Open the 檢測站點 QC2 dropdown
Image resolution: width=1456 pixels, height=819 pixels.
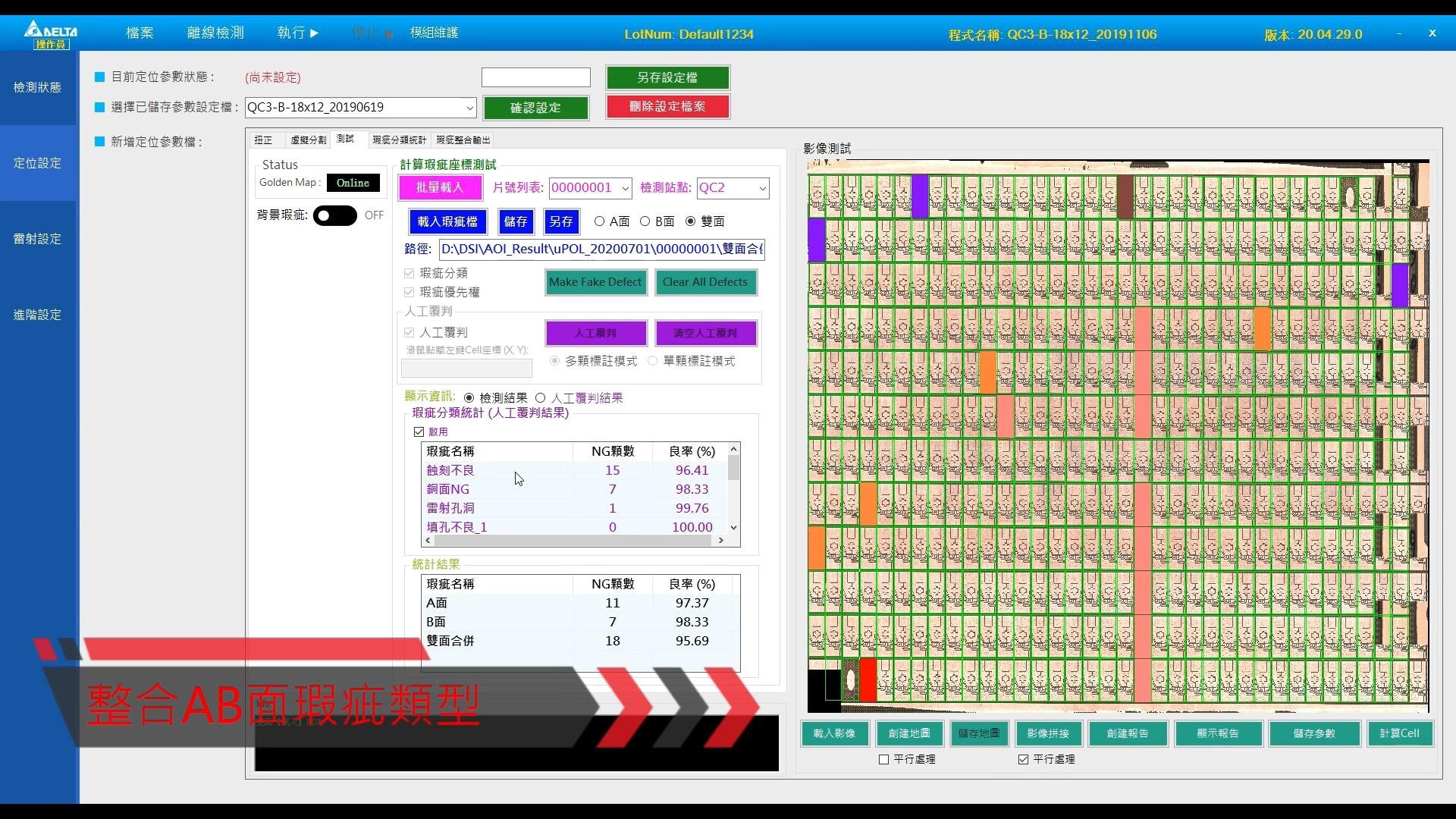pyautogui.click(x=762, y=188)
